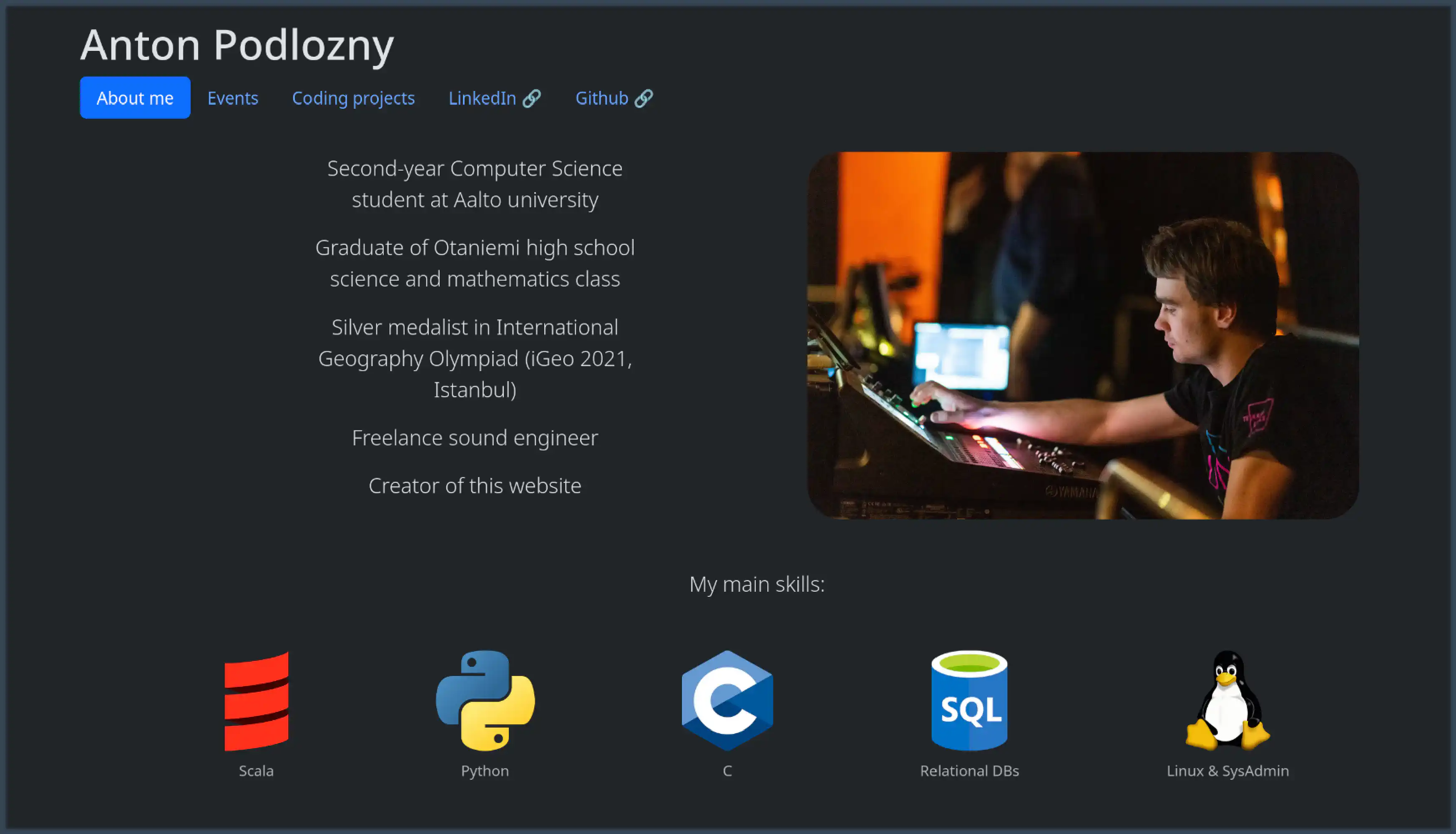The image size is (1456, 834).
Task: Click the C language hexagon icon
Action: (727, 700)
